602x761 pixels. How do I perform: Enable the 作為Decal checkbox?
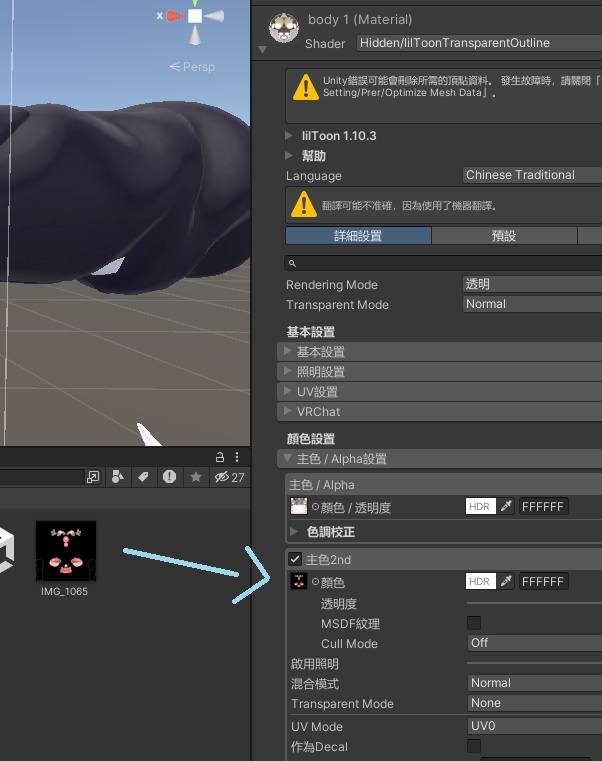[474, 745]
